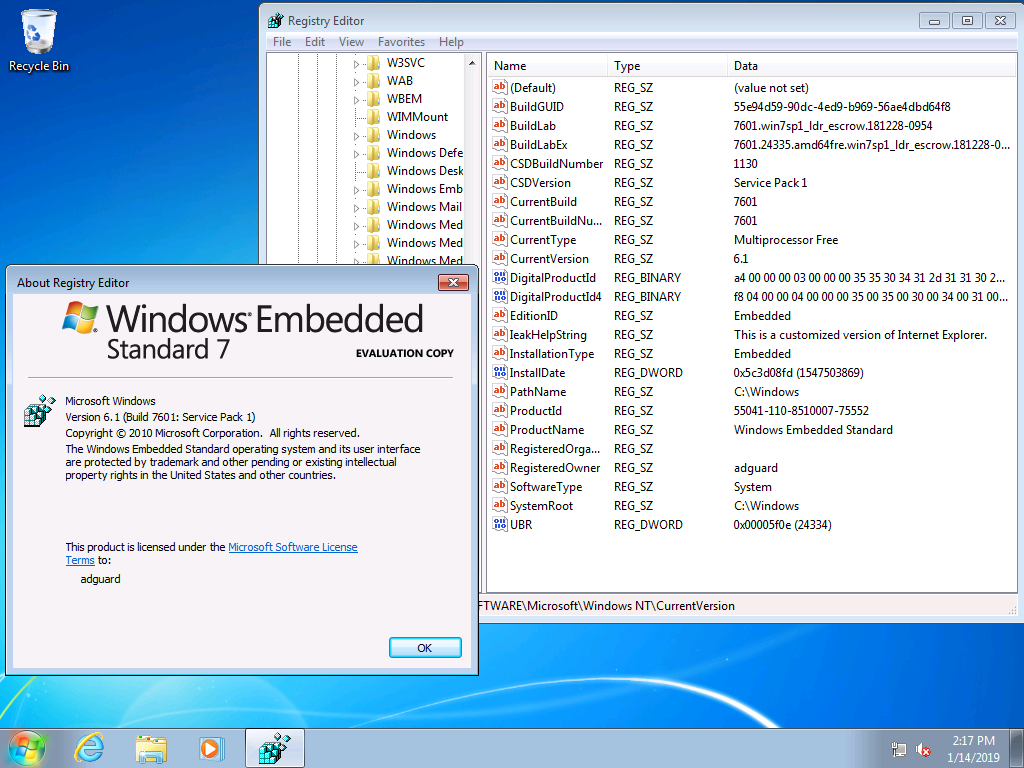Select Registry Editor taskbar button
This screenshot has width=1024, height=768.
point(274,748)
